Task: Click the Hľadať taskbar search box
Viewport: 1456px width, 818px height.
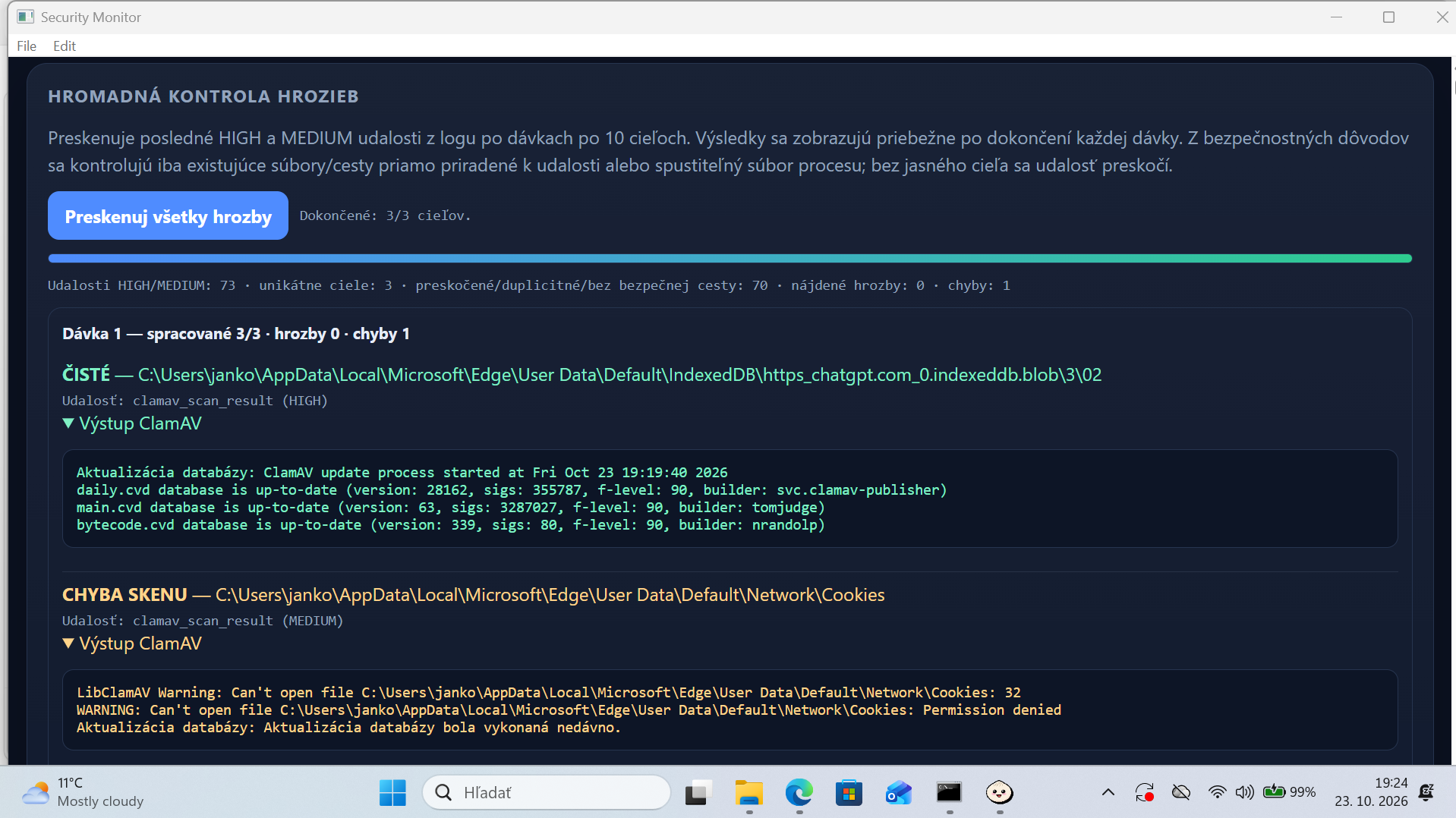Action: point(547,793)
